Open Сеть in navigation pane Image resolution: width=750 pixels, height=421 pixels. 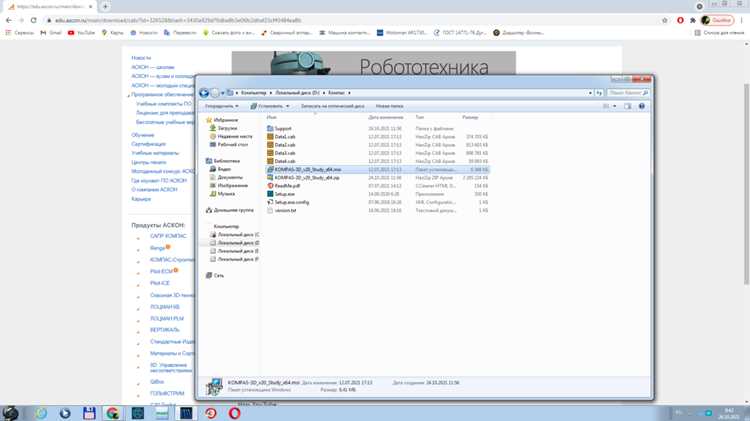pos(218,275)
